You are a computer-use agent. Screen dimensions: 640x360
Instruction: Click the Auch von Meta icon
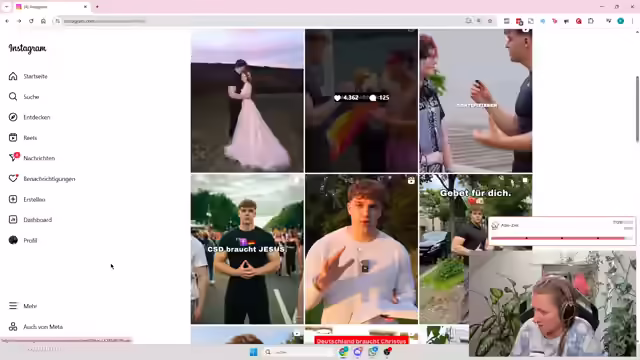pyautogui.click(x=13, y=327)
